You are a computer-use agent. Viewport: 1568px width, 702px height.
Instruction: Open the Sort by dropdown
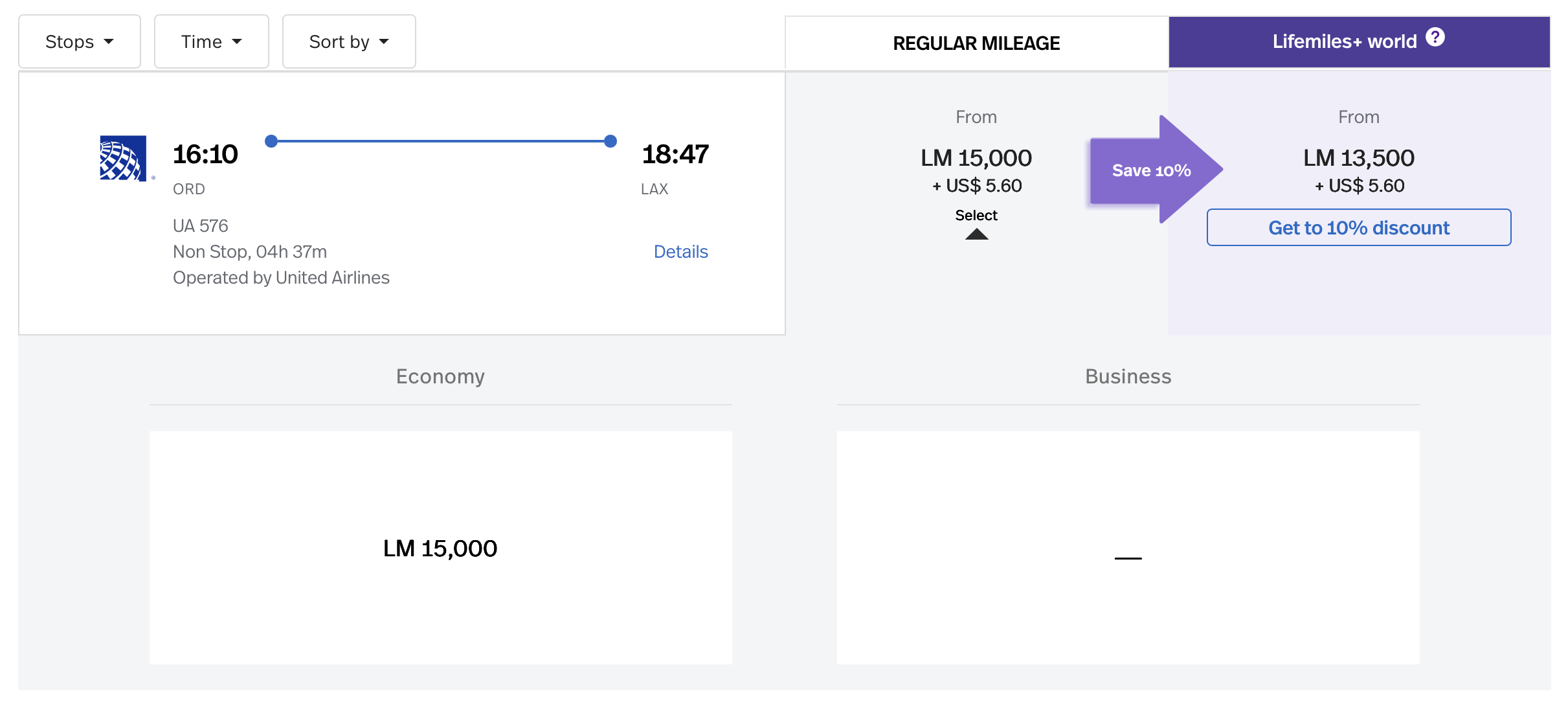349,41
